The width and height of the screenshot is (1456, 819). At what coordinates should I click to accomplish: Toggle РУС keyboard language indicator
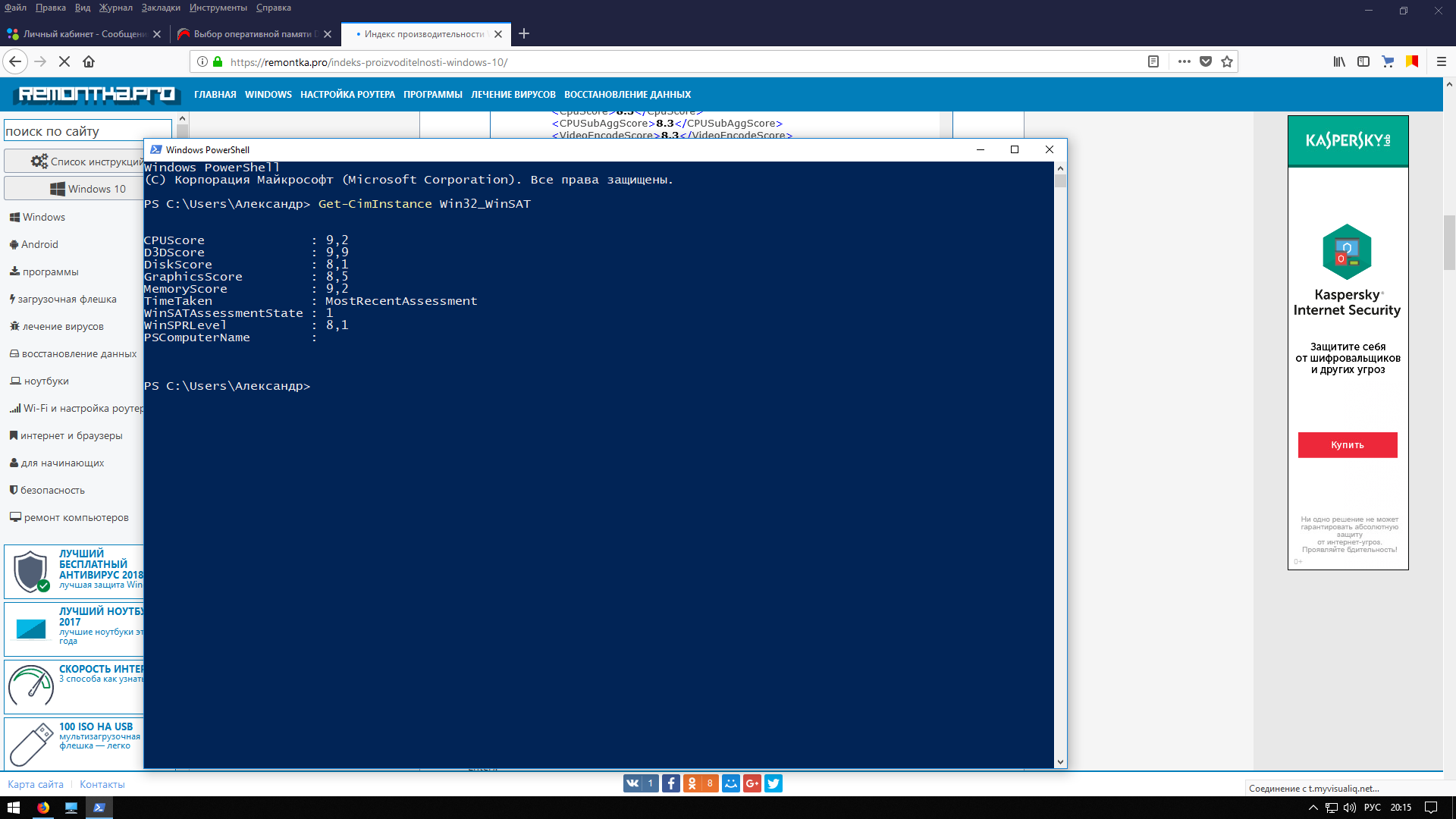click(1372, 808)
